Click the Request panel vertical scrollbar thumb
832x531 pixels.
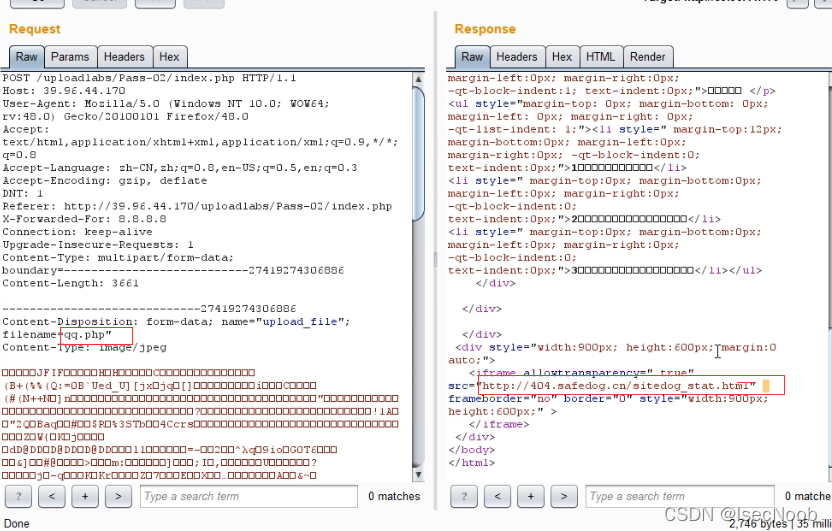pos(419,154)
